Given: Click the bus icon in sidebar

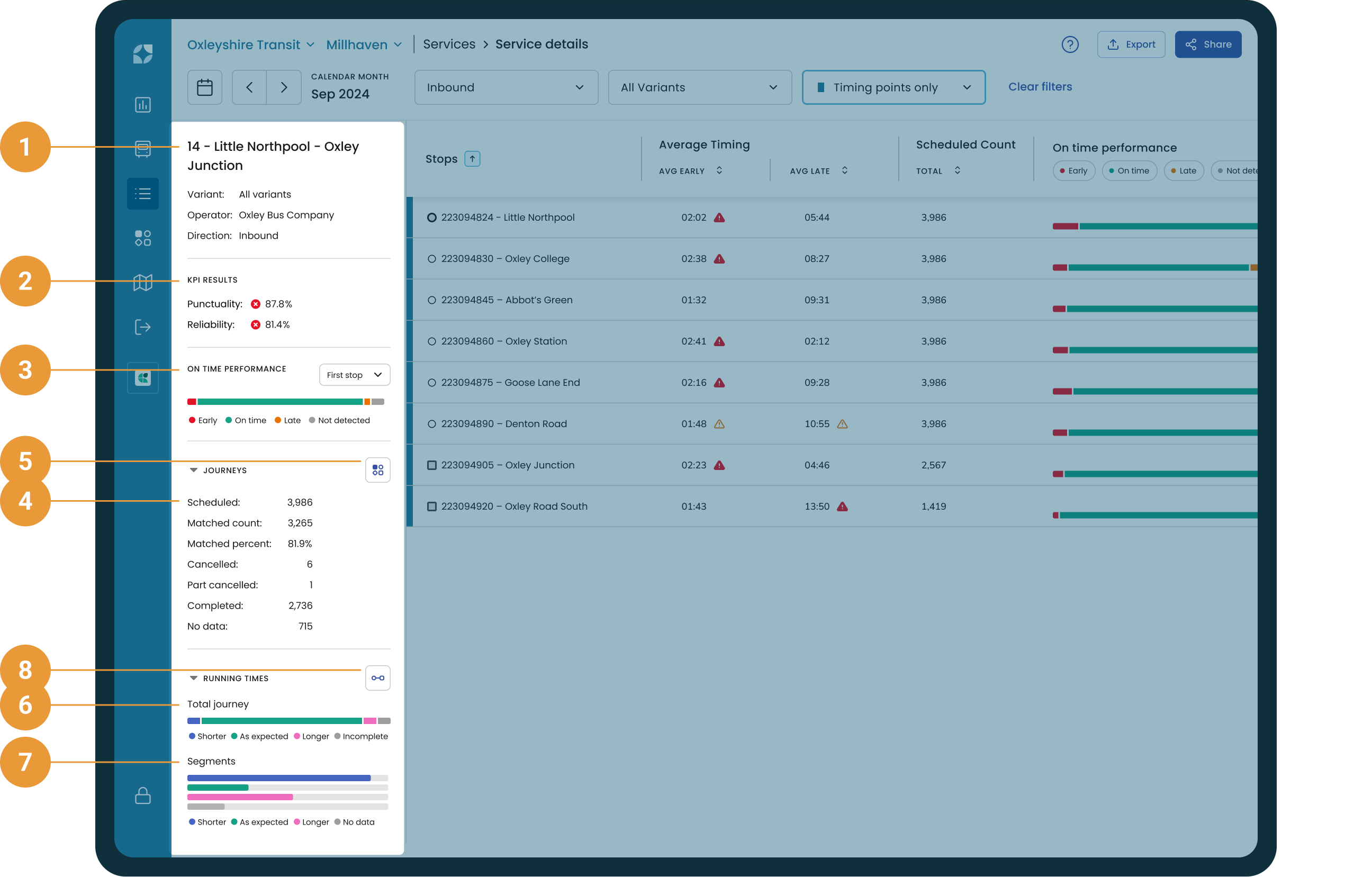Looking at the screenshot, I should click(142, 149).
